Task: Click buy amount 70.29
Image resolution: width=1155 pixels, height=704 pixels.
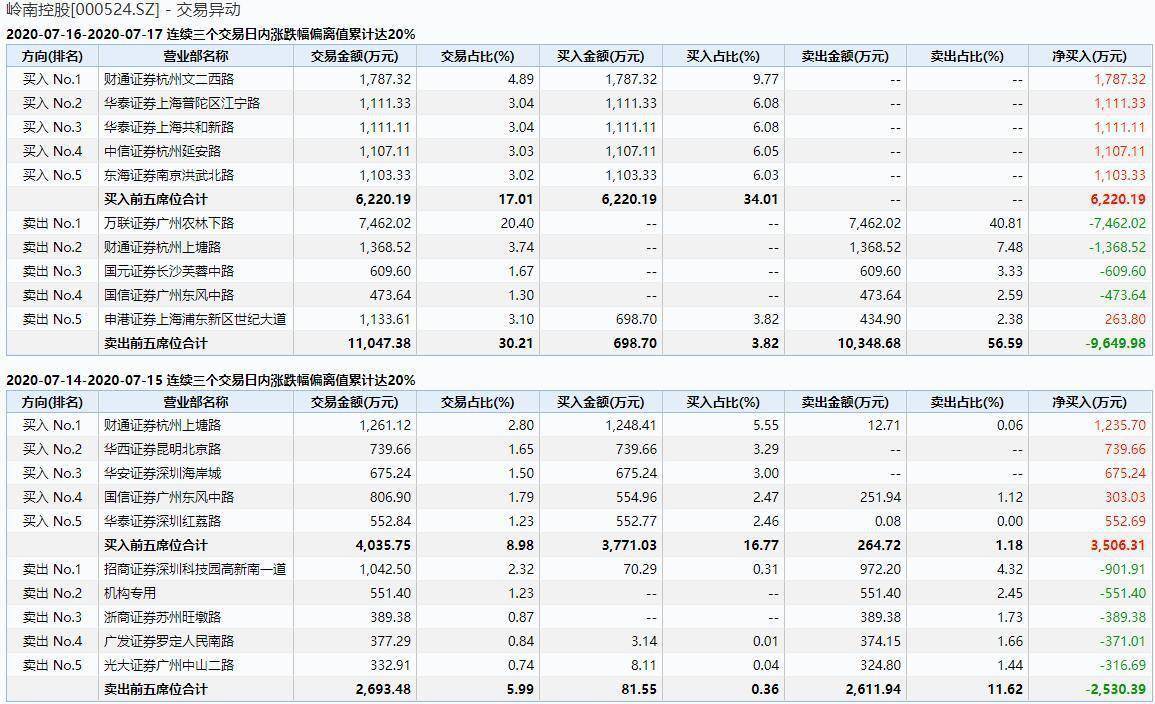Action: [x=639, y=569]
